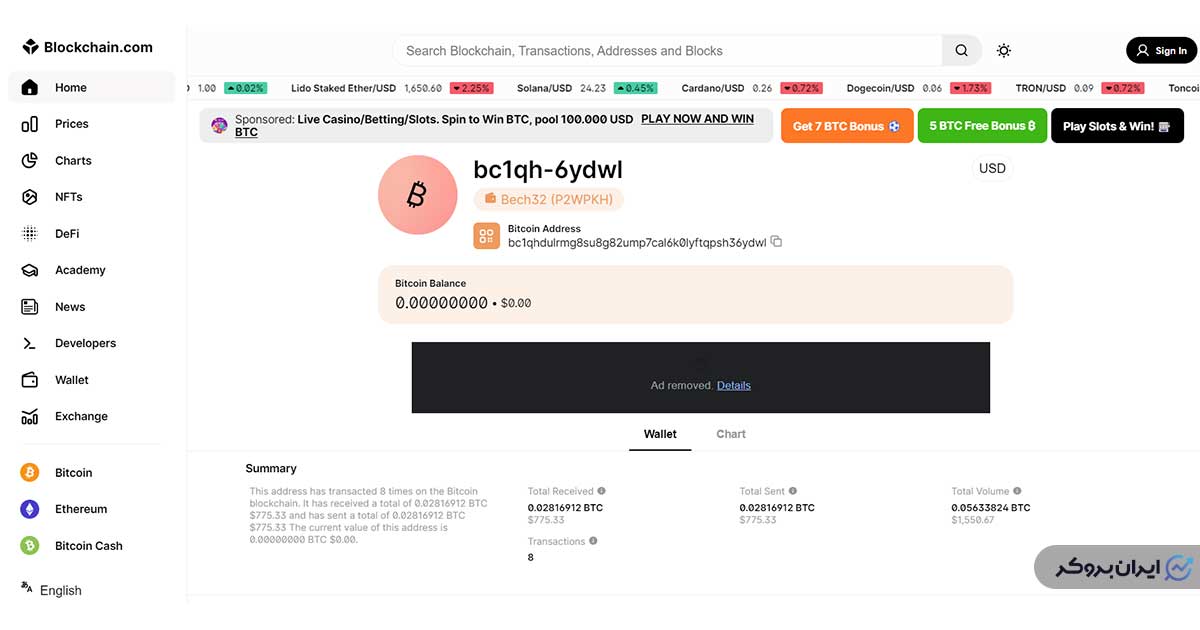Click PLAY NOW AND WIN BTC link
Image resolution: width=1200 pixels, height=630 pixels.
[x=495, y=125]
